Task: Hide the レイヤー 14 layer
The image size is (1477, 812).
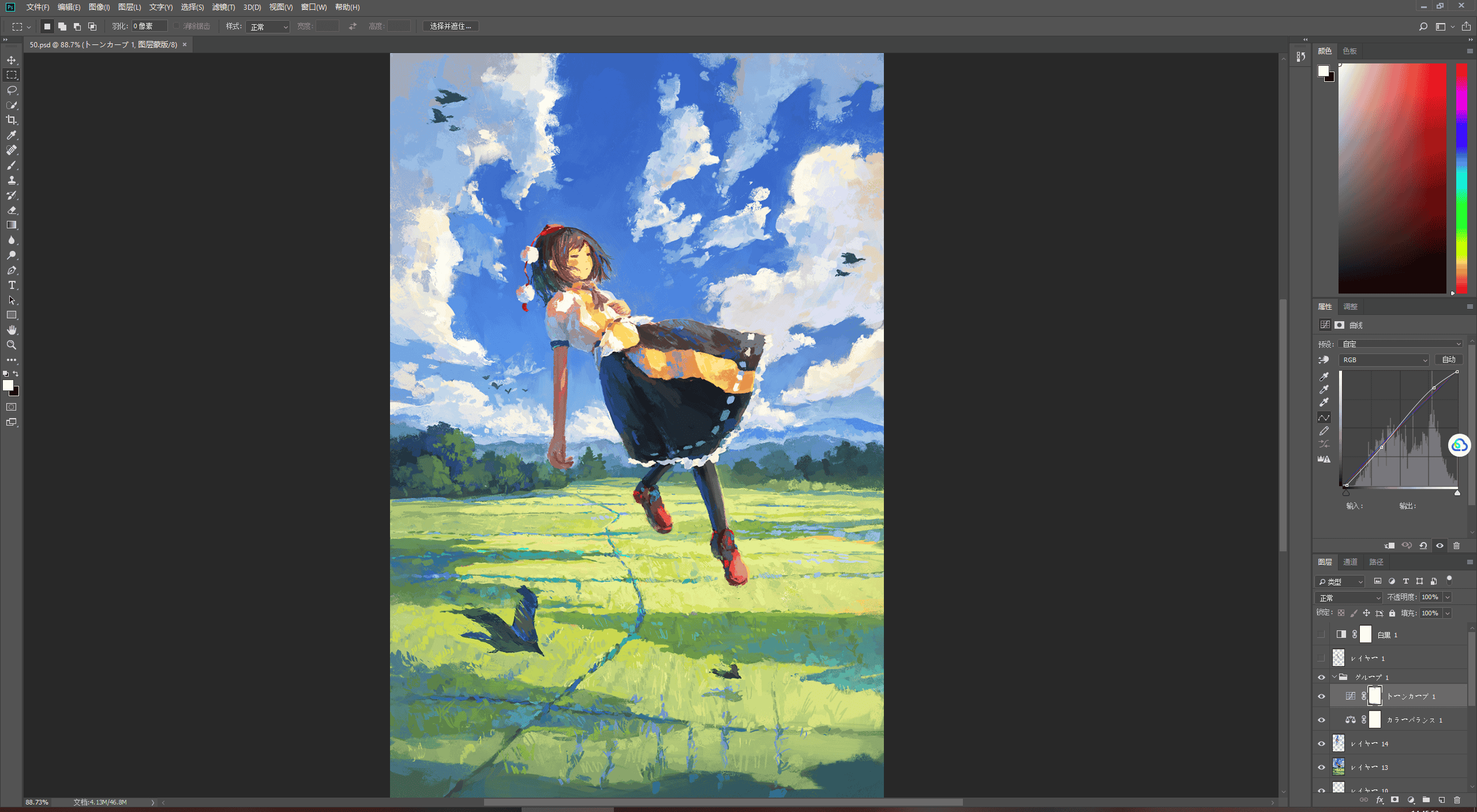Action: [x=1321, y=743]
